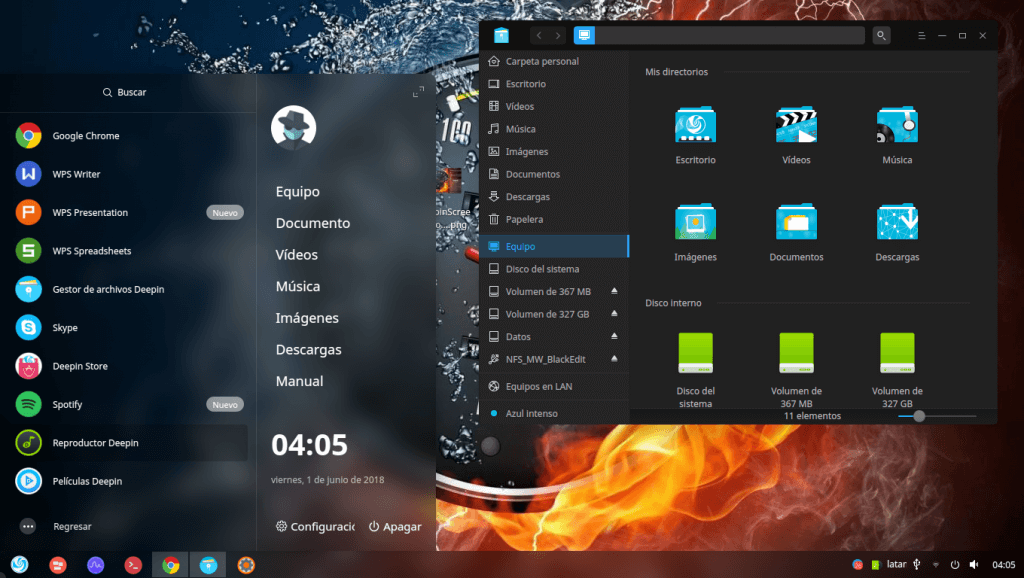Open the terminal icon in the dock

(x=133, y=565)
